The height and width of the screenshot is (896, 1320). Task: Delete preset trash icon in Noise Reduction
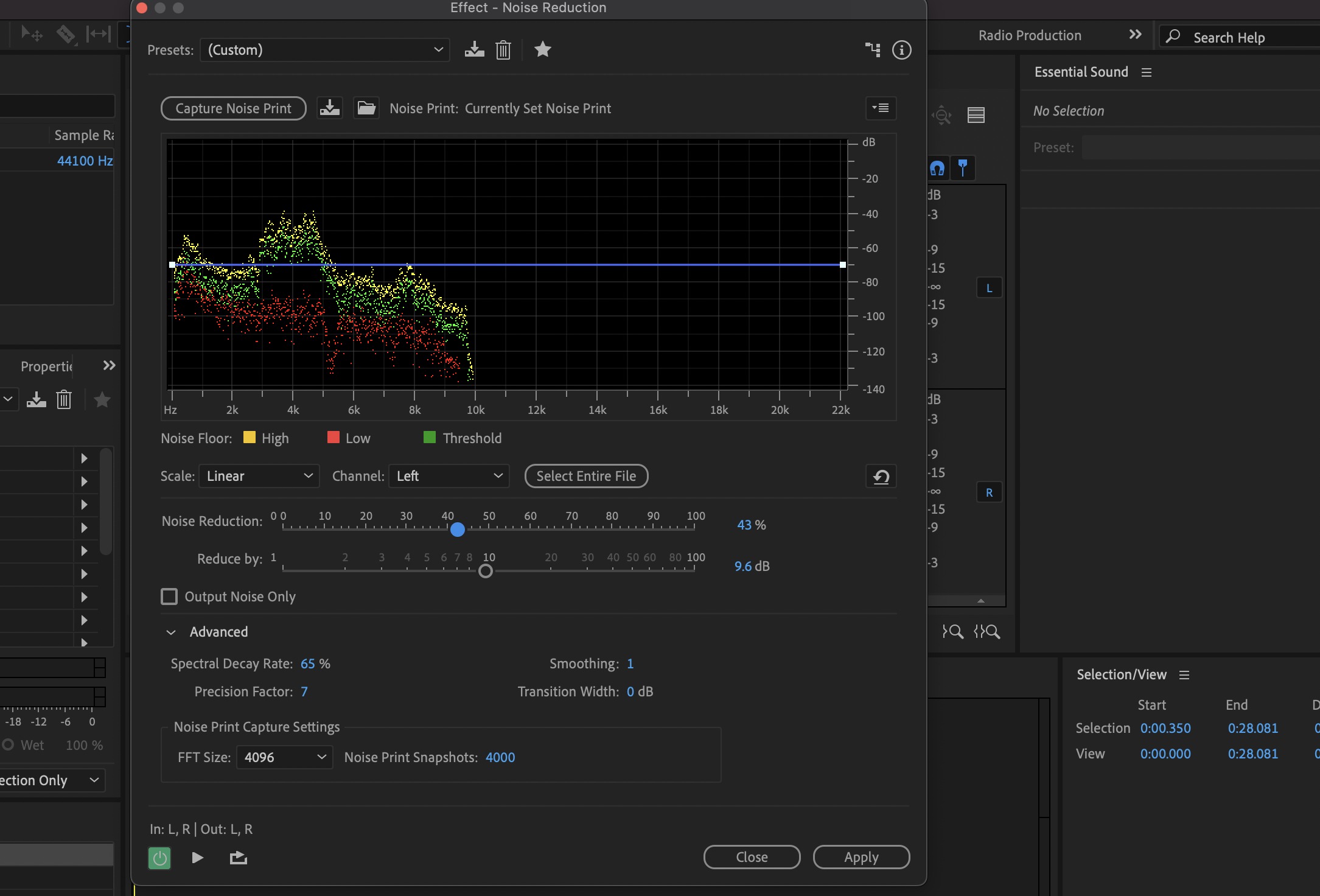point(503,50)
